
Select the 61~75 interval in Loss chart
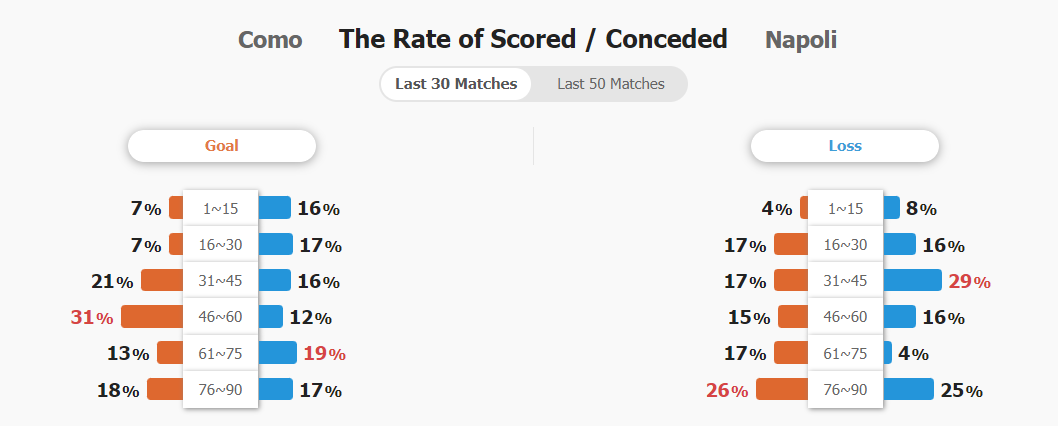click(845, 353)
